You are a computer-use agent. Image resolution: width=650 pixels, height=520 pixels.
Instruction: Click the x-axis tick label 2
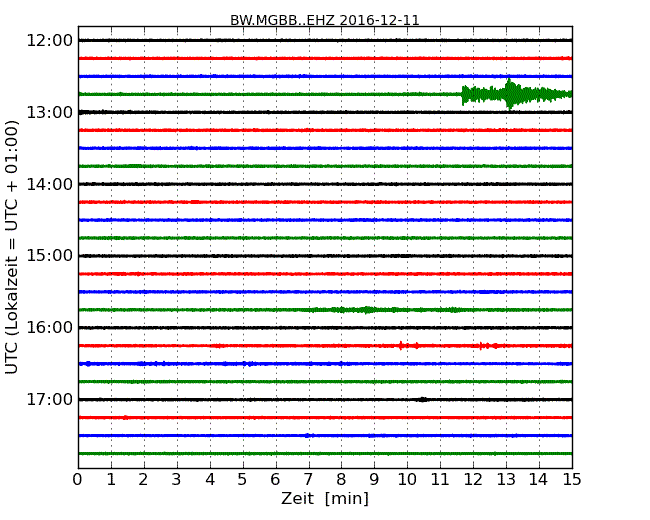pos(143,479)
